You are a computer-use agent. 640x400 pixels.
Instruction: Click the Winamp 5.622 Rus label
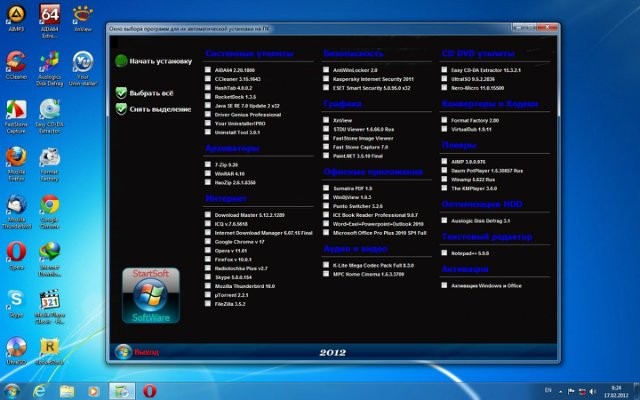[473, 180]
